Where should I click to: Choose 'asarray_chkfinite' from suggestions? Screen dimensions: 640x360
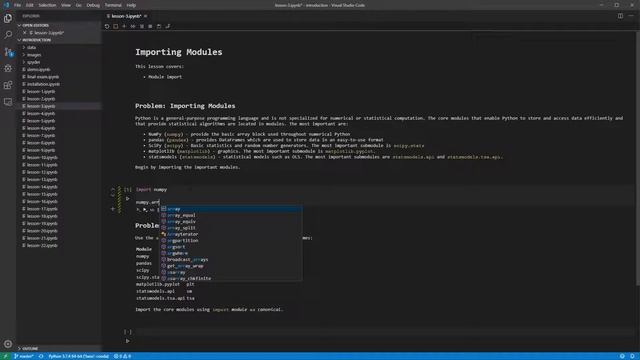click(x=231, y=278)
